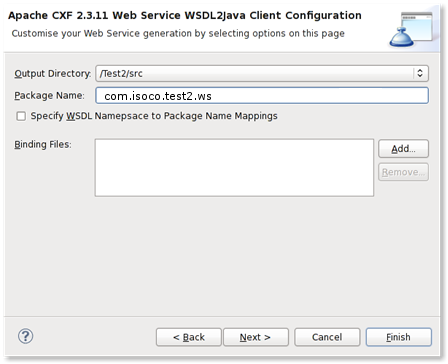Viewport: 448px width, 364px height.
Task: Click the Output Directory label
Action: [52, 73]
